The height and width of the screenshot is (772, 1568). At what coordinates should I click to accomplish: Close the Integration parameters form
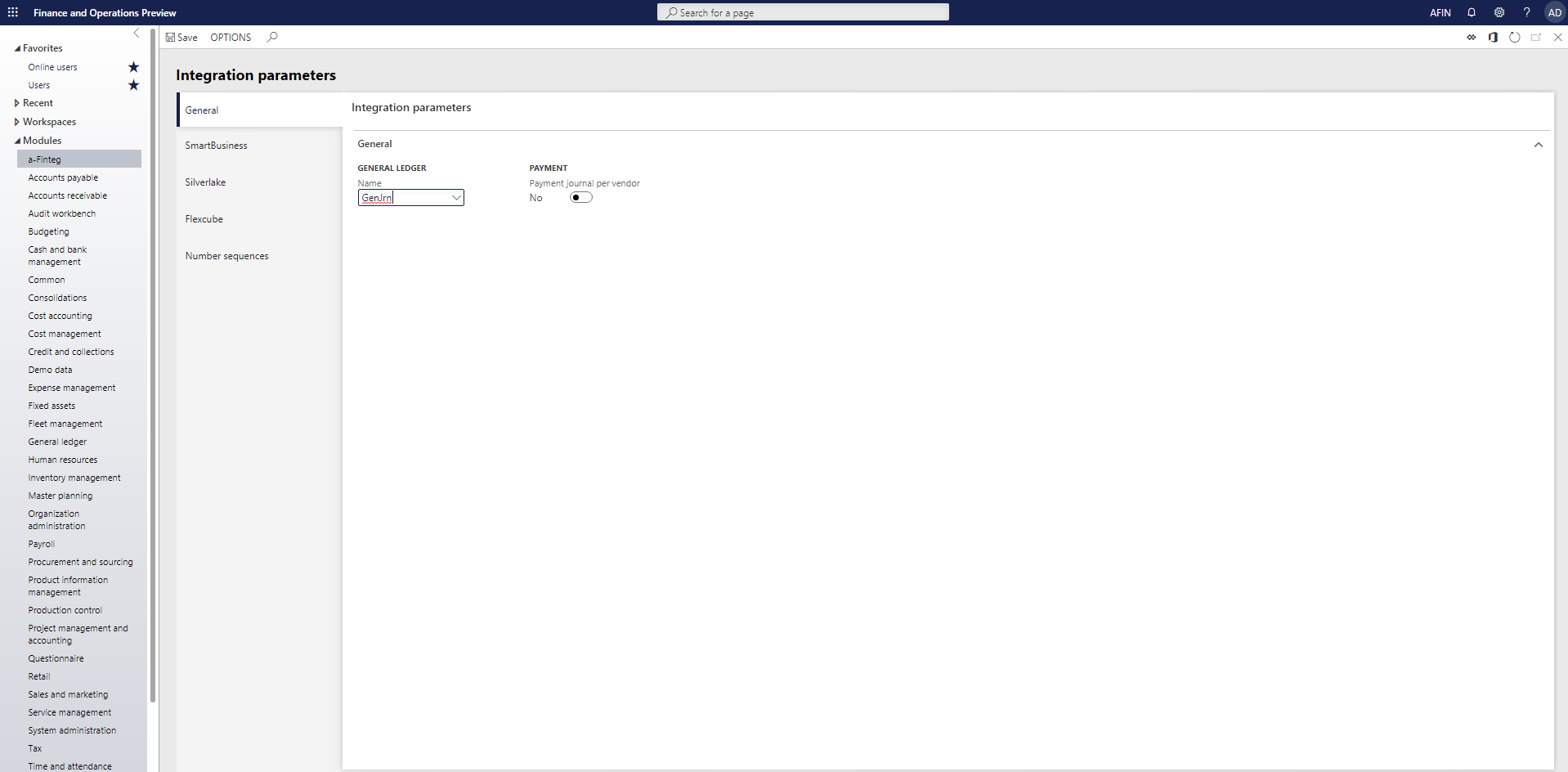(x=1558, y=37)
